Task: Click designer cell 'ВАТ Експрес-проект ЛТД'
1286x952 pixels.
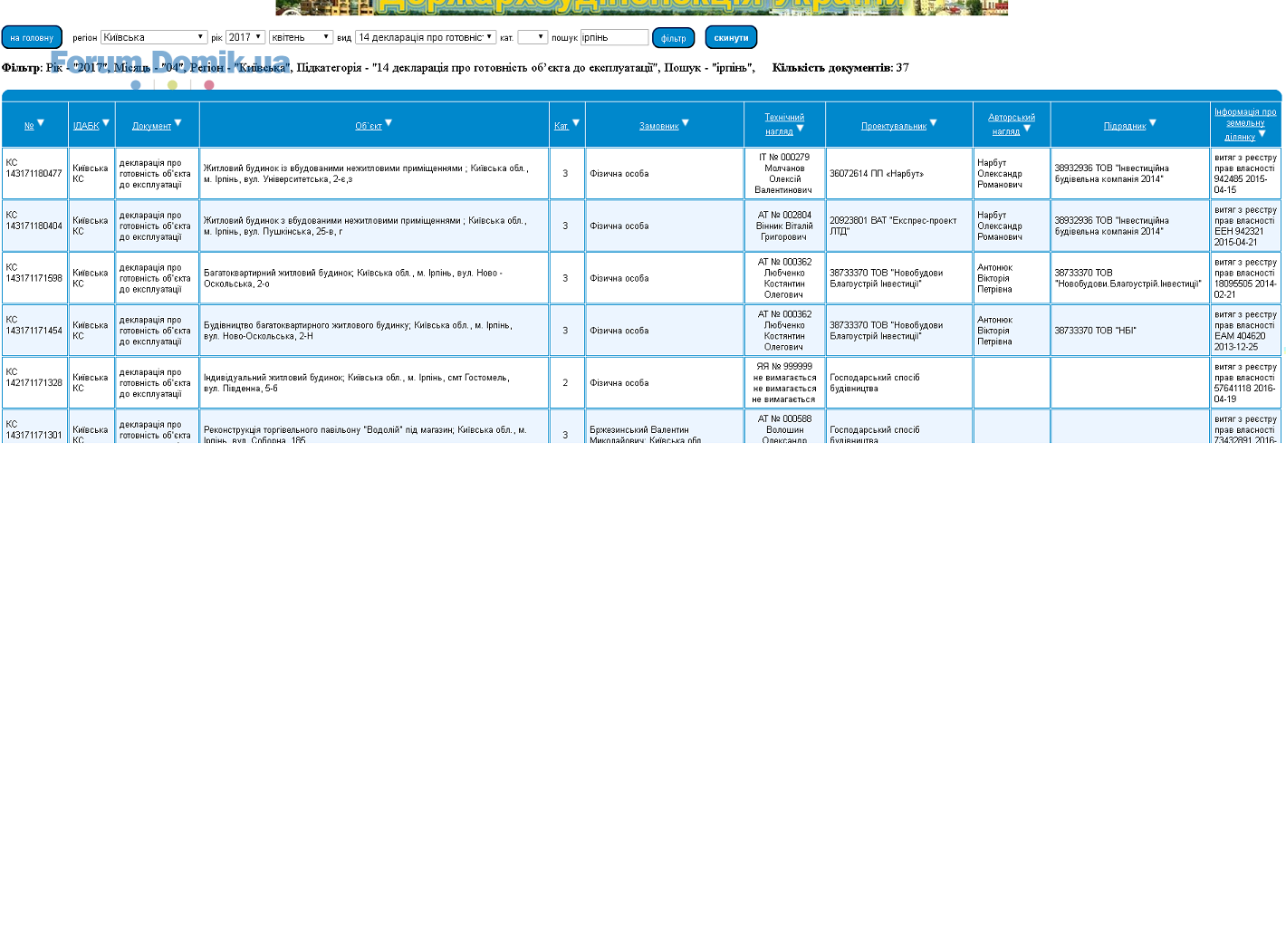Action: coord(899,226)
